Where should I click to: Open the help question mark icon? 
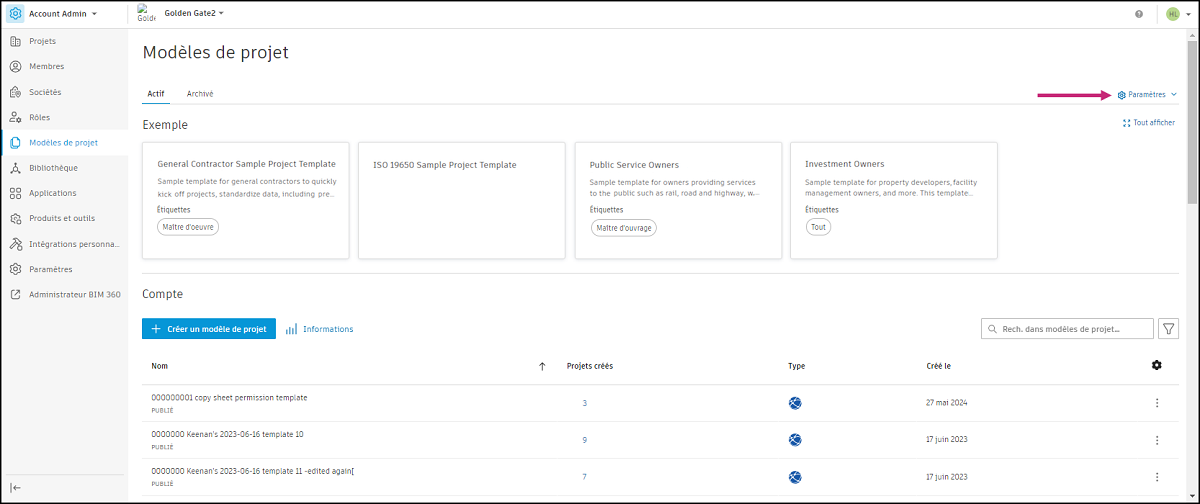click(1139, 14)
